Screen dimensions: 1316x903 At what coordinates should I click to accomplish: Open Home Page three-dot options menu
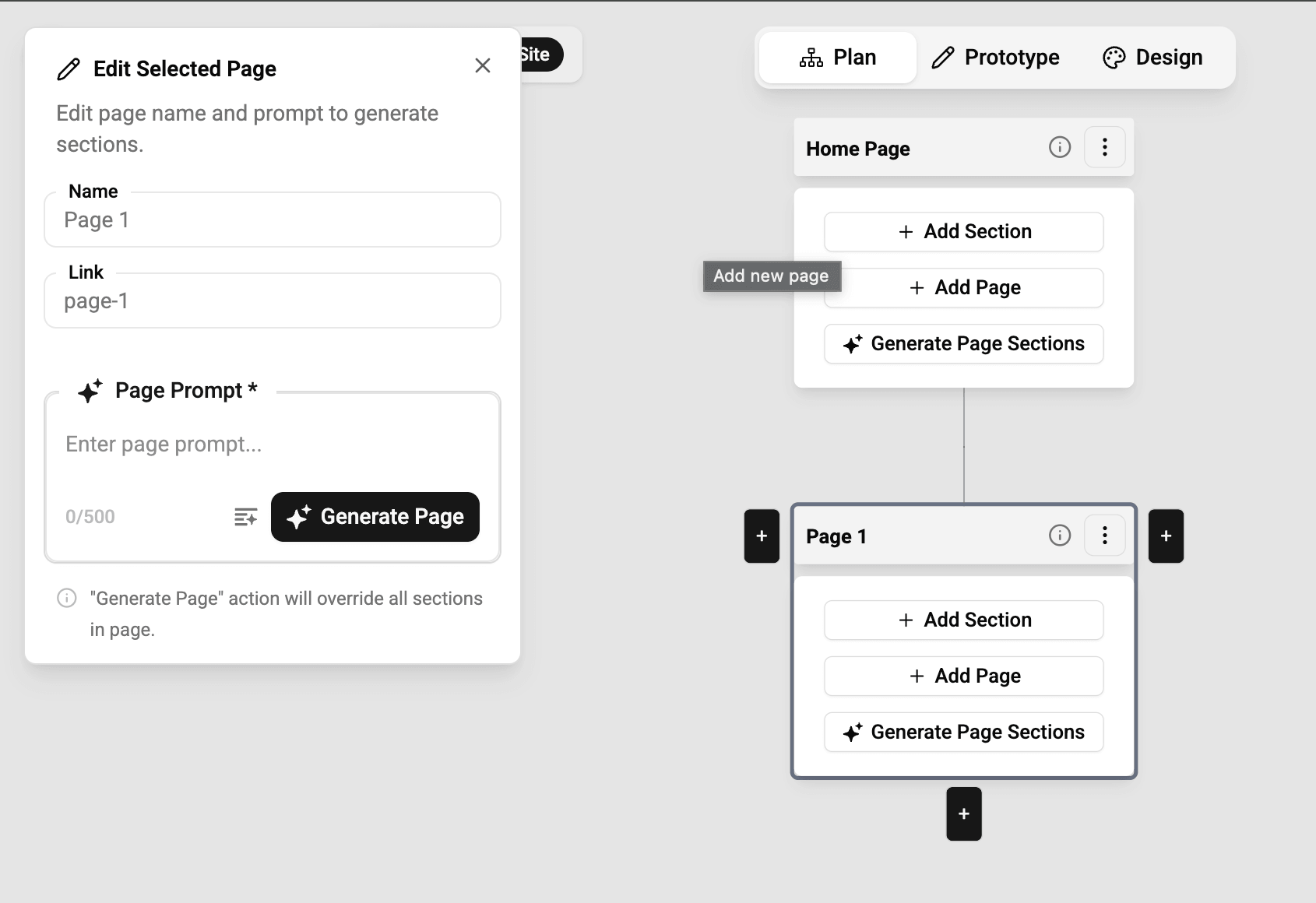click(x=1105, y=147)
